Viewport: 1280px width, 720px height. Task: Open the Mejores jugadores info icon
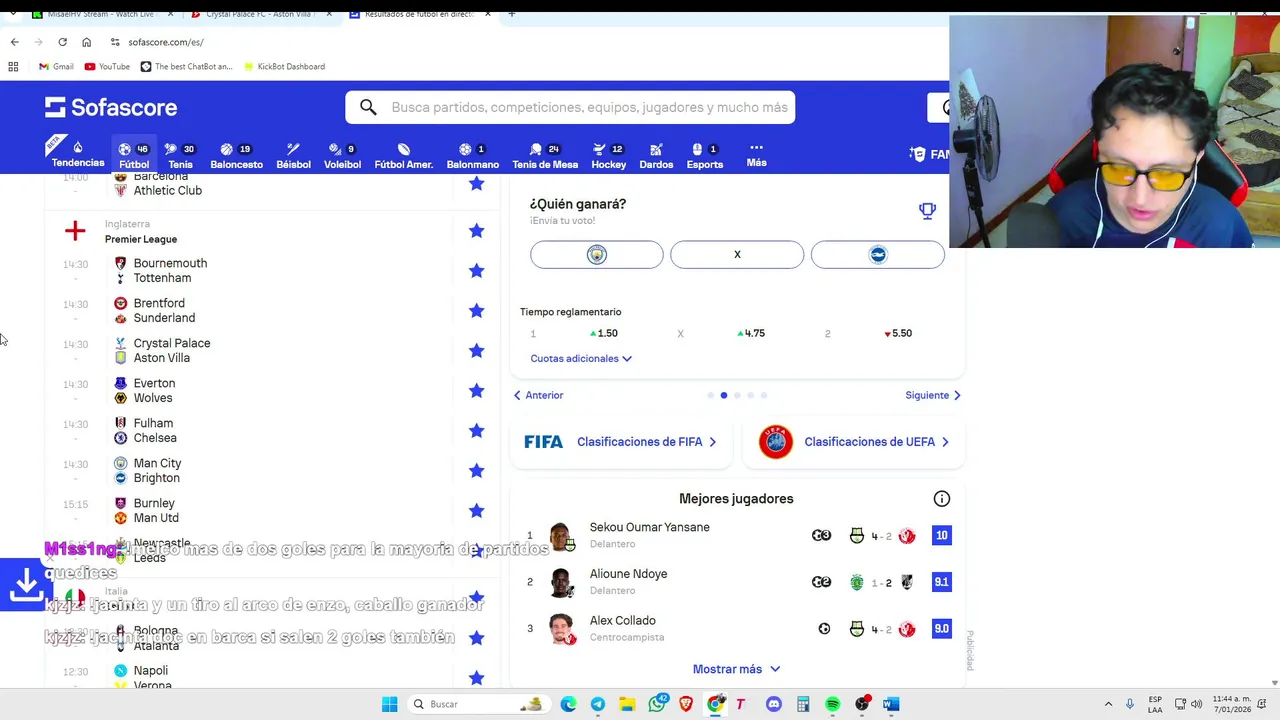[941, 499]
